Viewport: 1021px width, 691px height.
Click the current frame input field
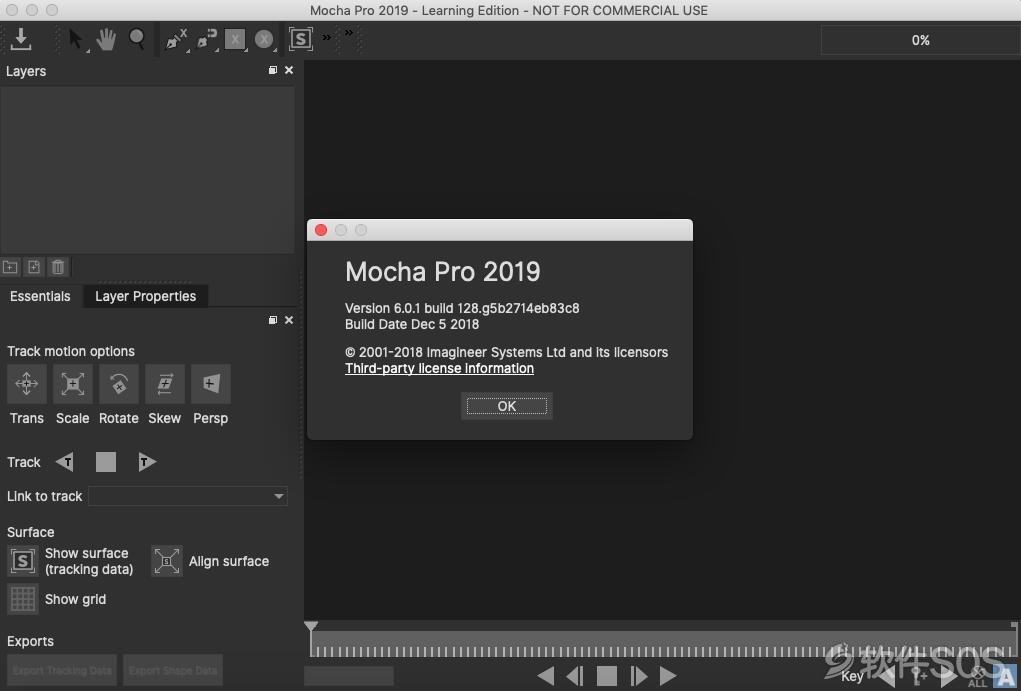349,675
